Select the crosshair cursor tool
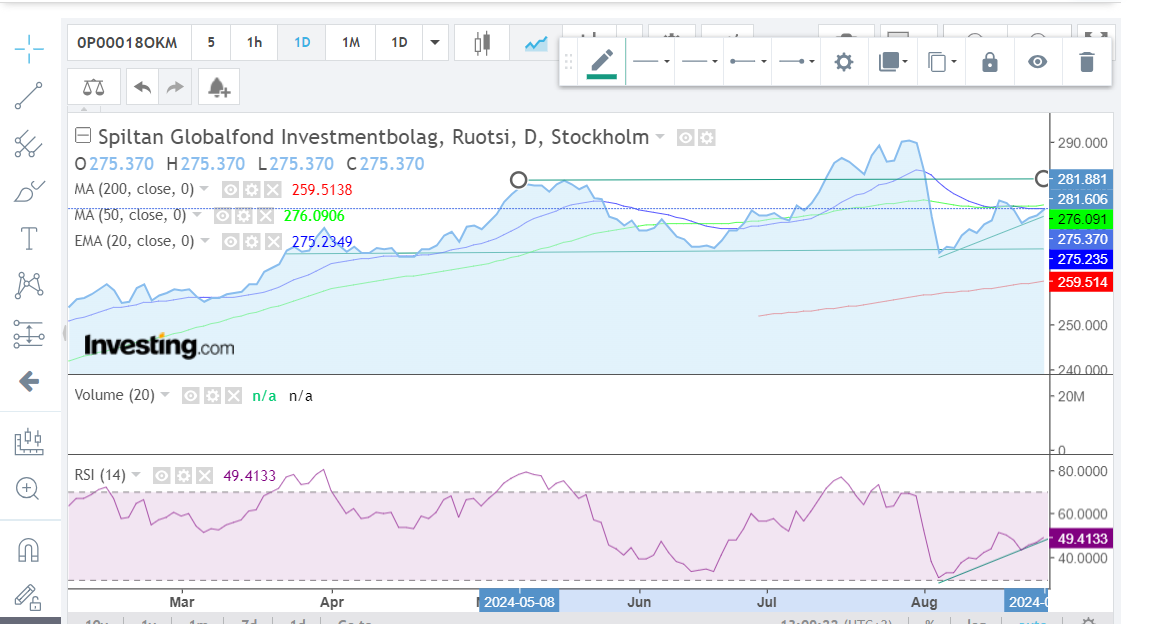The image size is (1162, 624). [x=29, y=47]
